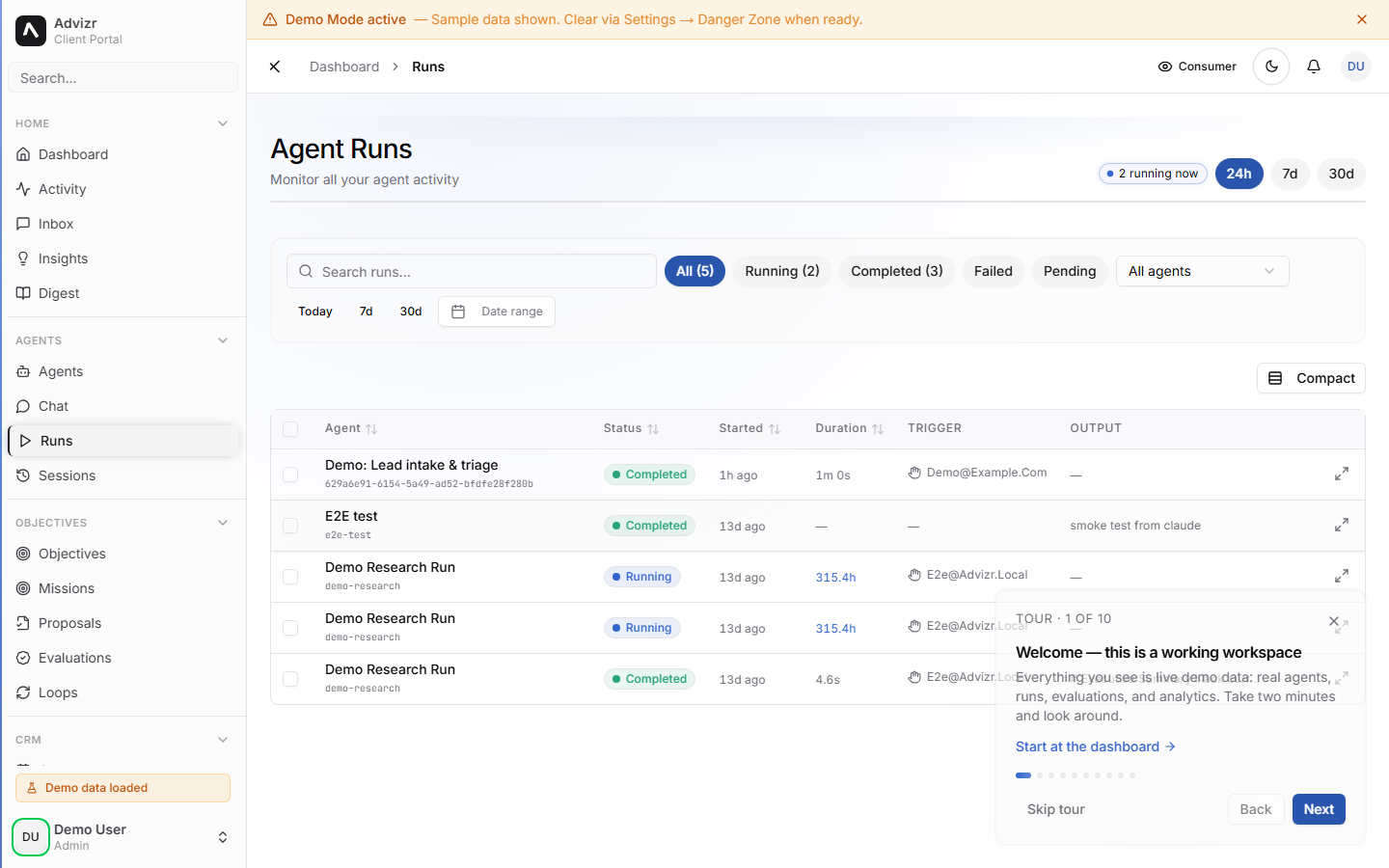Screen dimensions: 1389x868
Task: Open Missions in the sidebar
Action: [123, 588]
